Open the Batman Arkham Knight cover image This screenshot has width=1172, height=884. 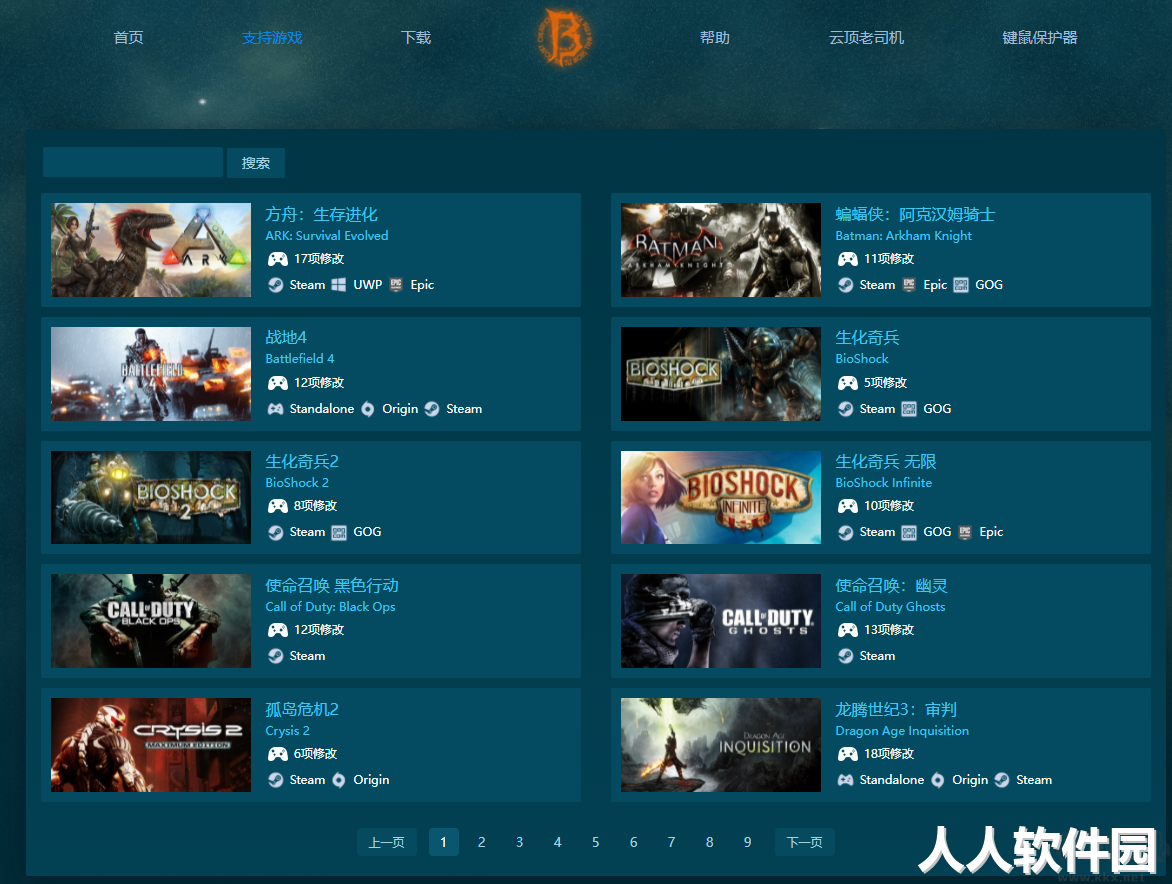click(721, 250)
